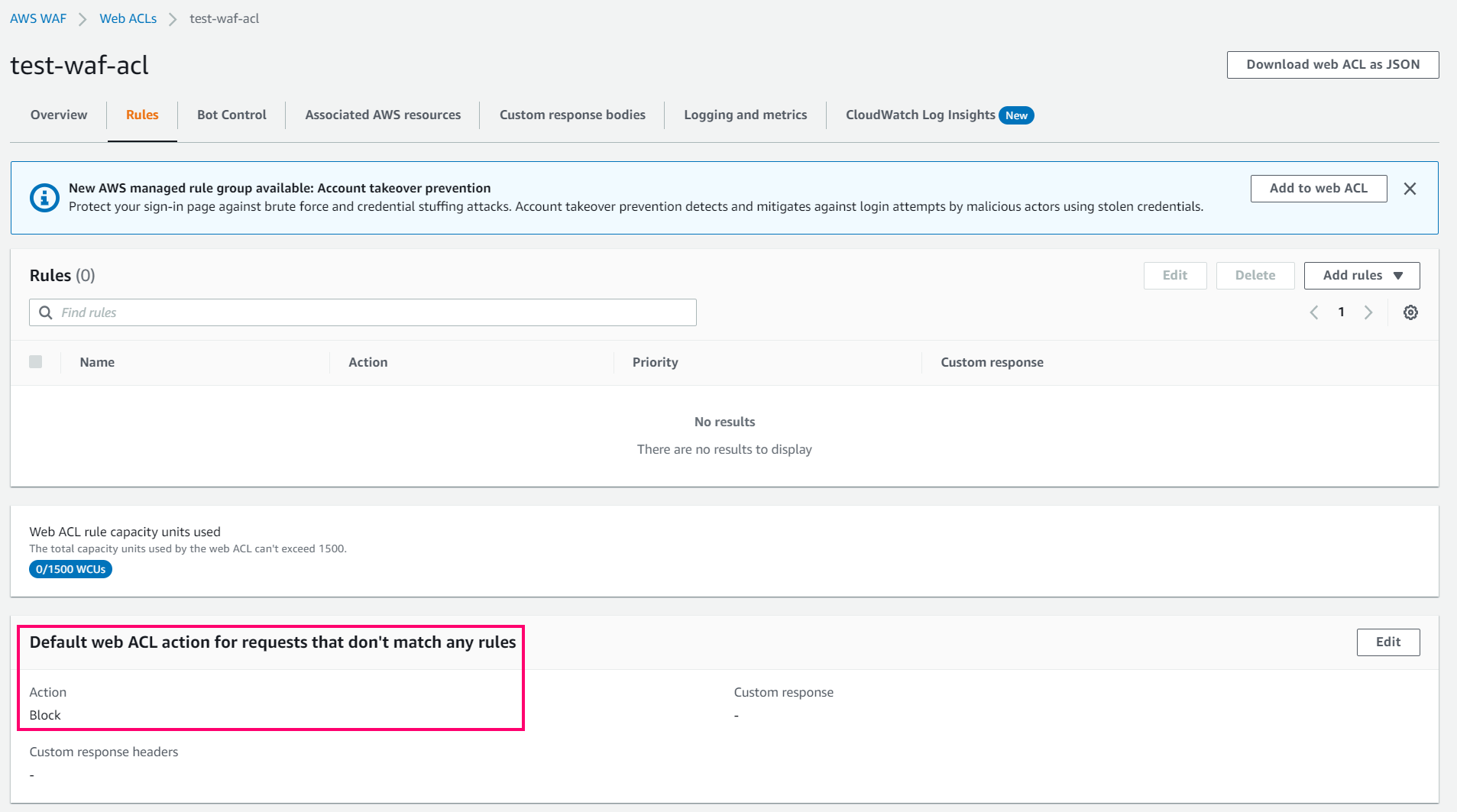Viewport: 1457px width, 812px height.
Task: Focus the Find rules search field
Action: [363, 312]
